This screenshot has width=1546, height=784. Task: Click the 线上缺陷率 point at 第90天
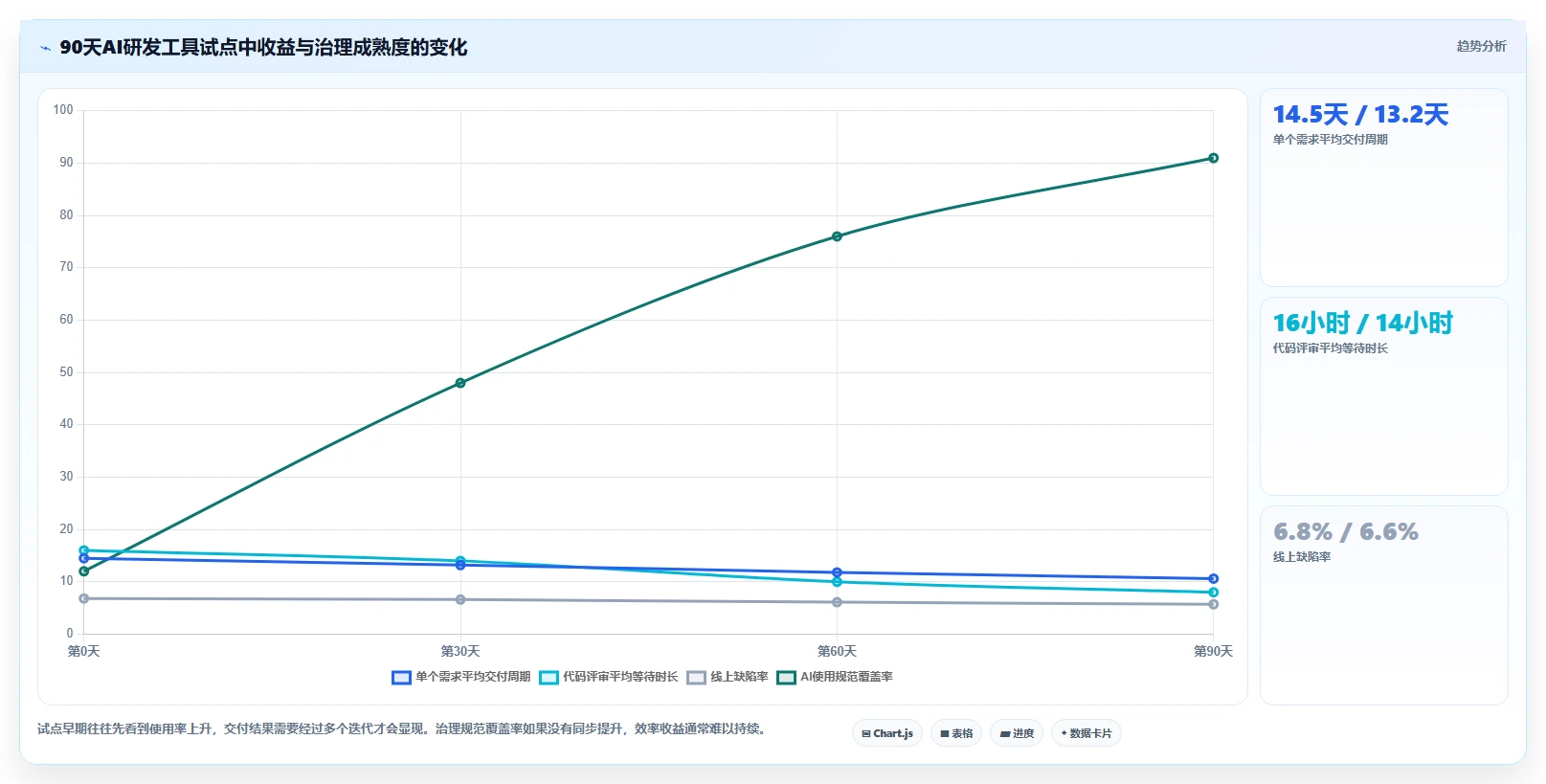point(1213,604)
